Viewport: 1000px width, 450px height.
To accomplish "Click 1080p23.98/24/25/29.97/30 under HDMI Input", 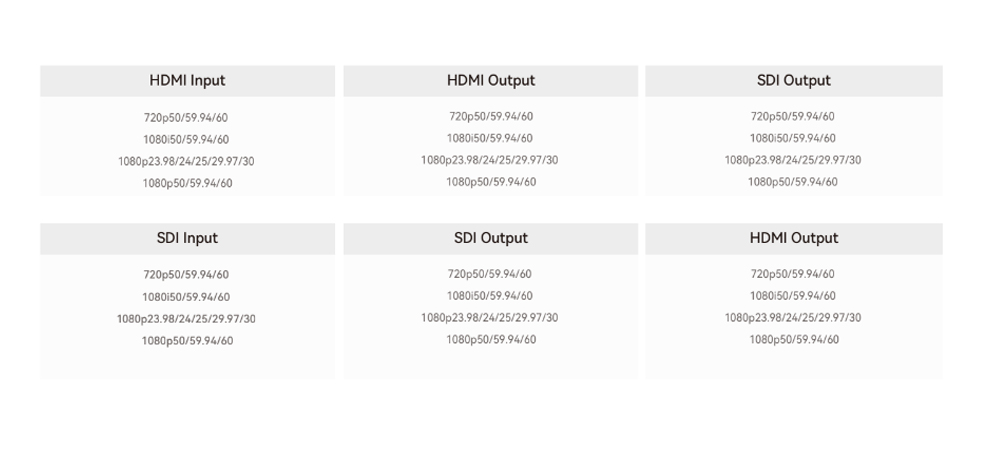I will click(186, 162).
